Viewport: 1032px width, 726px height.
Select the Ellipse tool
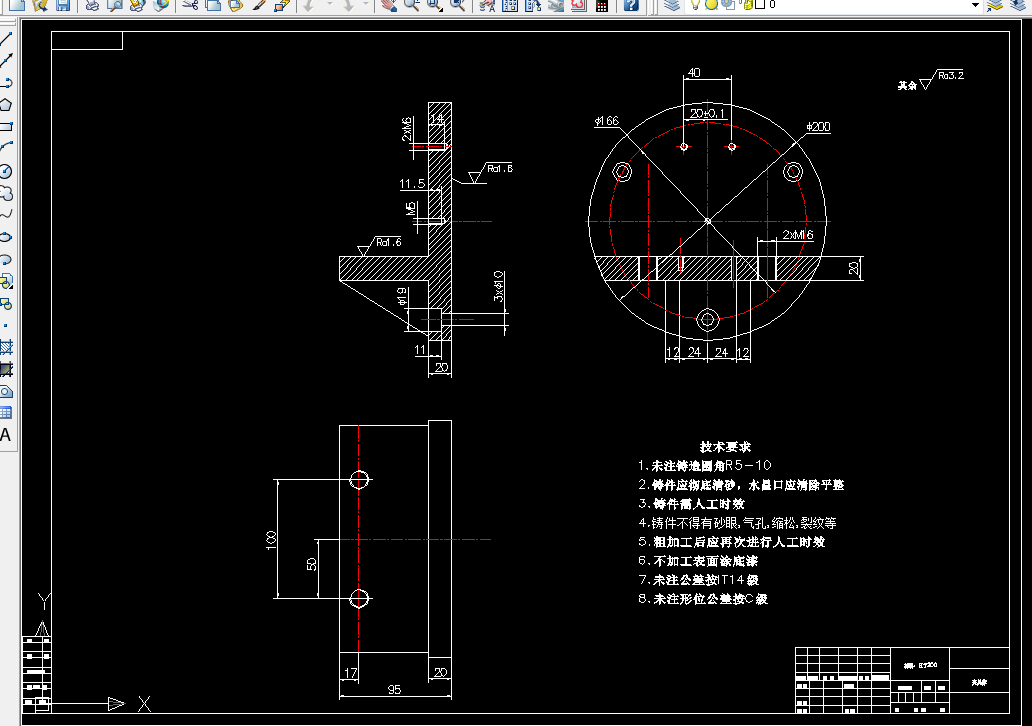click(6, 237)
